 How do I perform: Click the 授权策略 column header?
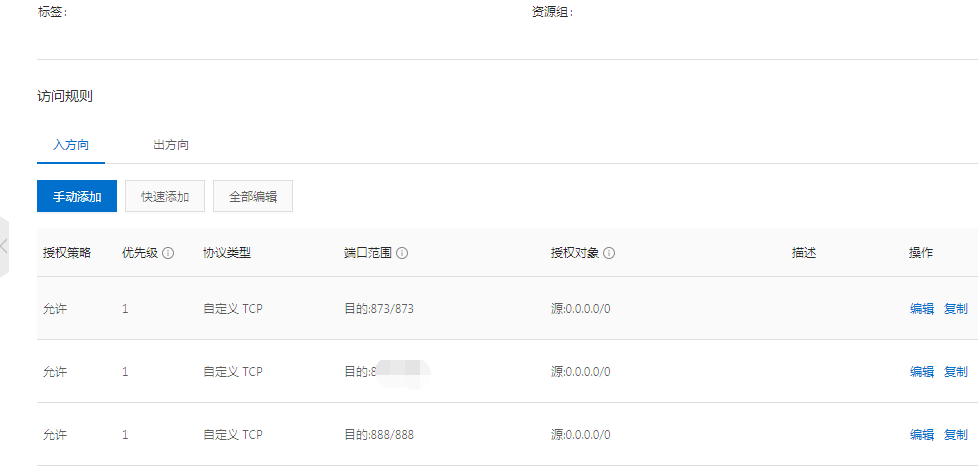(x=67, y=253)
